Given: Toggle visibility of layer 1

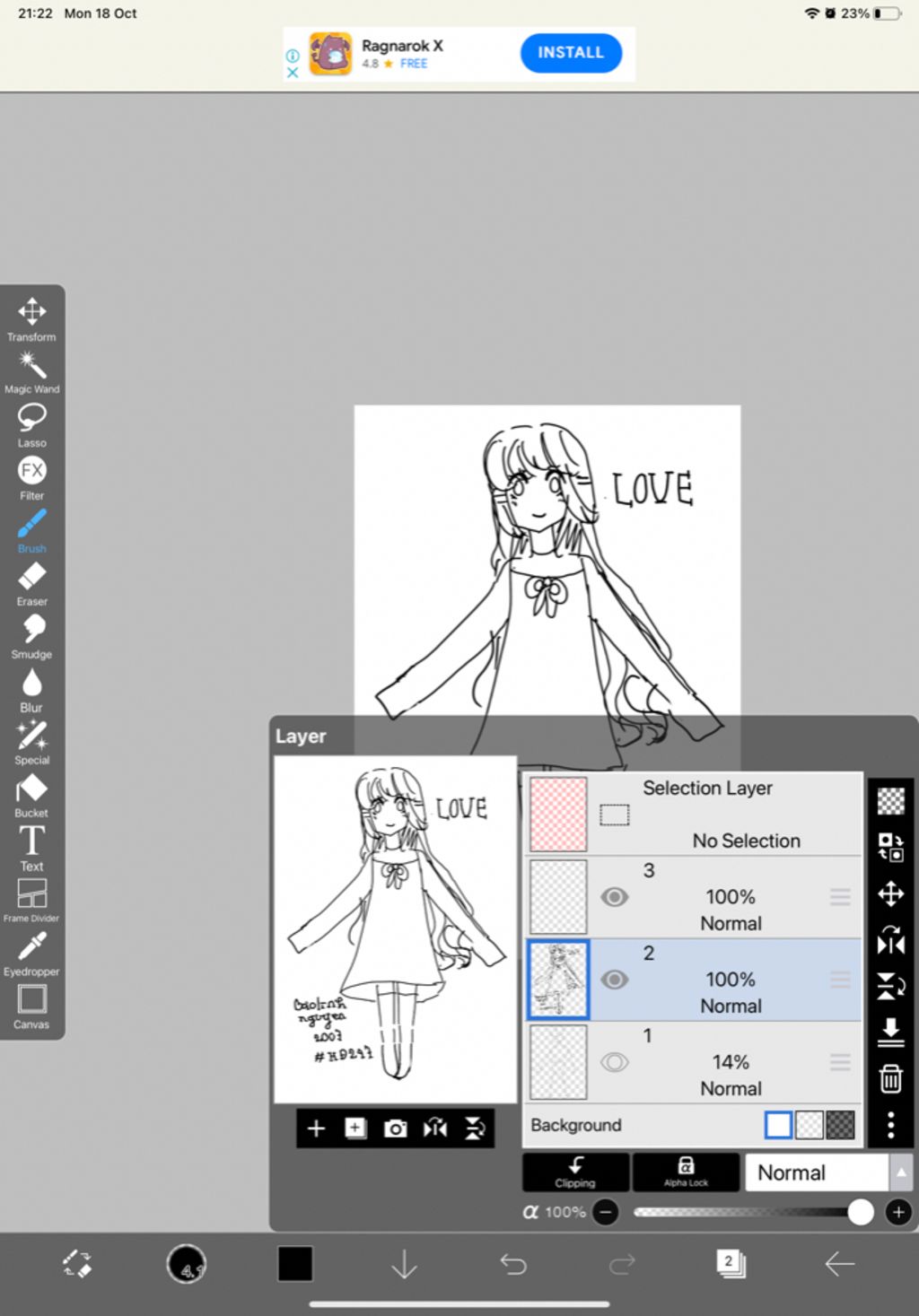Looking at the screenshot, I should pos(615,1062).
